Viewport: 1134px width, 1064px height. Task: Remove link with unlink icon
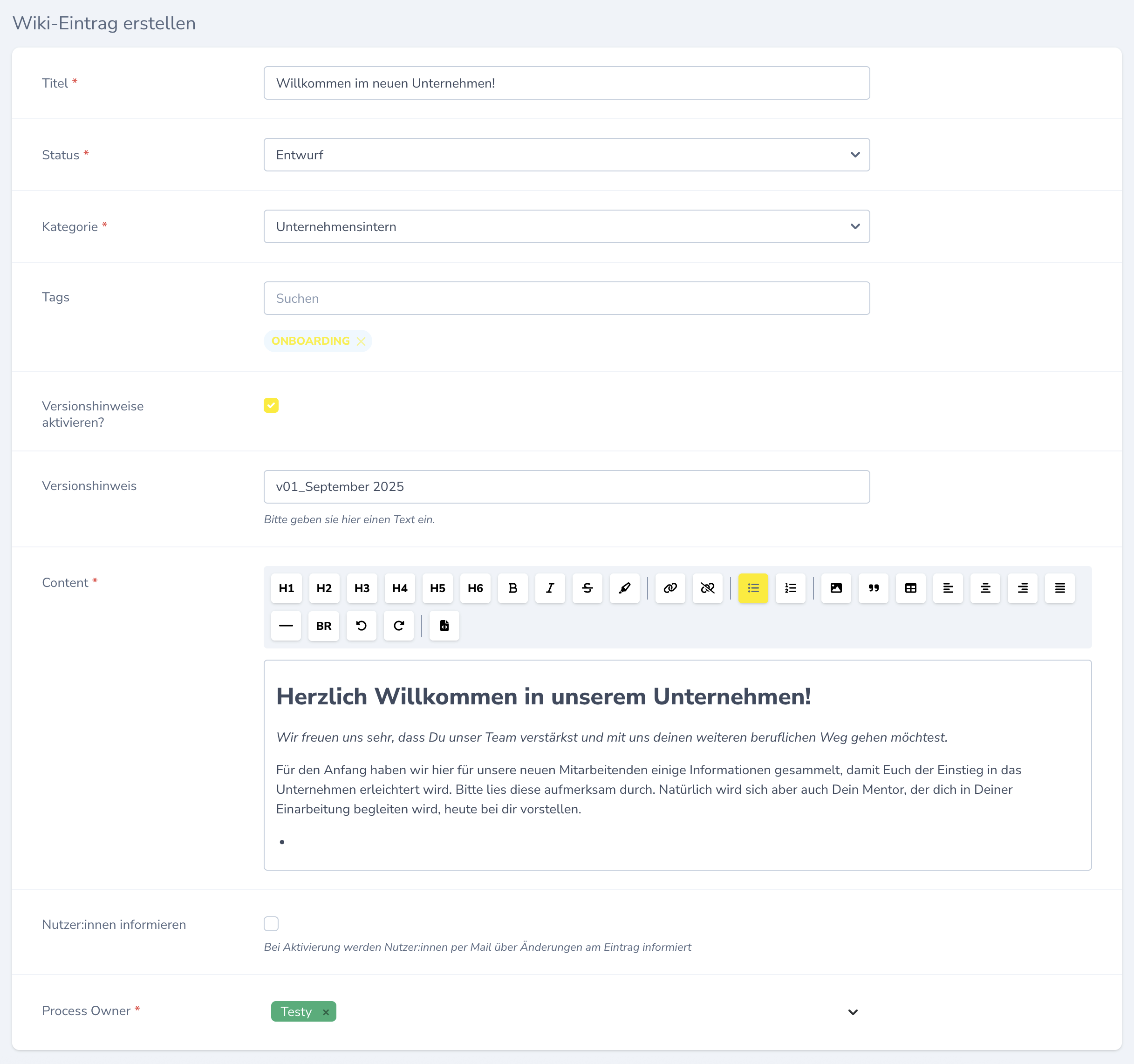(707, 588)
